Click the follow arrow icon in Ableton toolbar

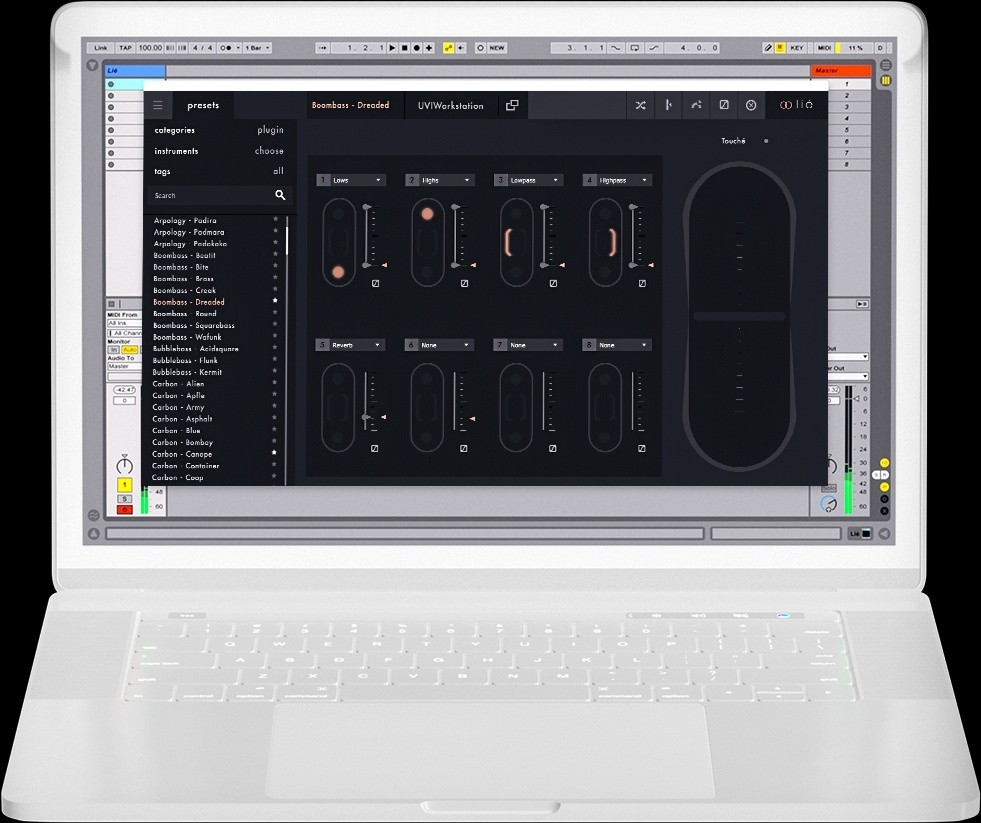(x=323, y=48)
